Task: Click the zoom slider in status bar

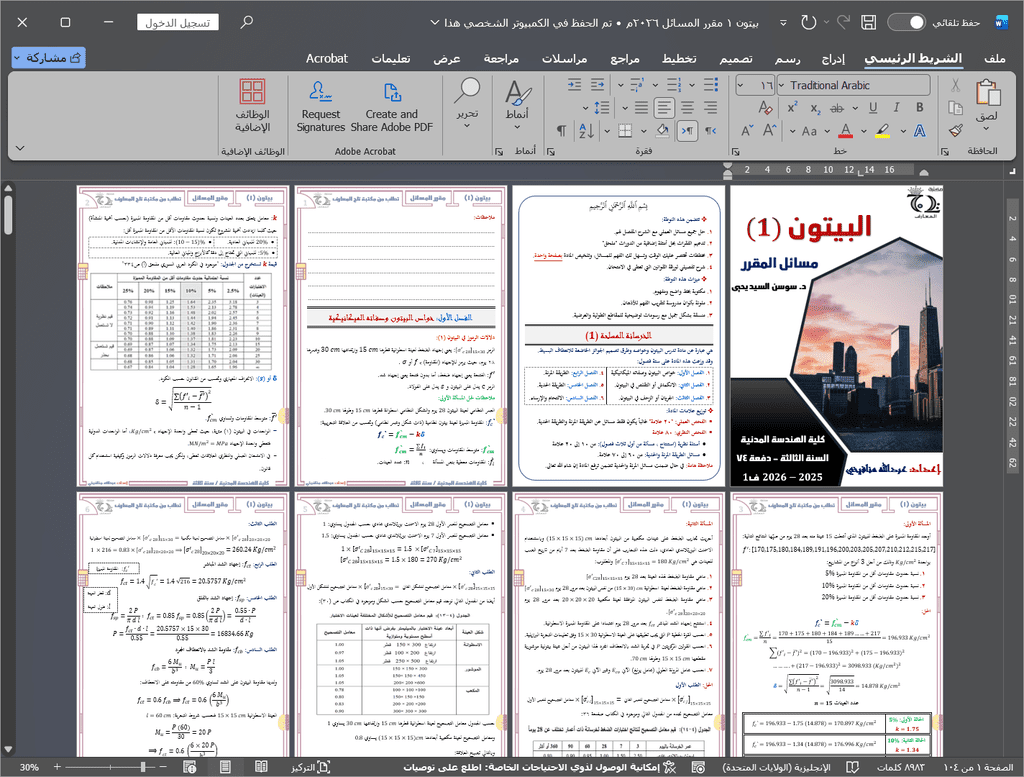Action: coord(111,767)
